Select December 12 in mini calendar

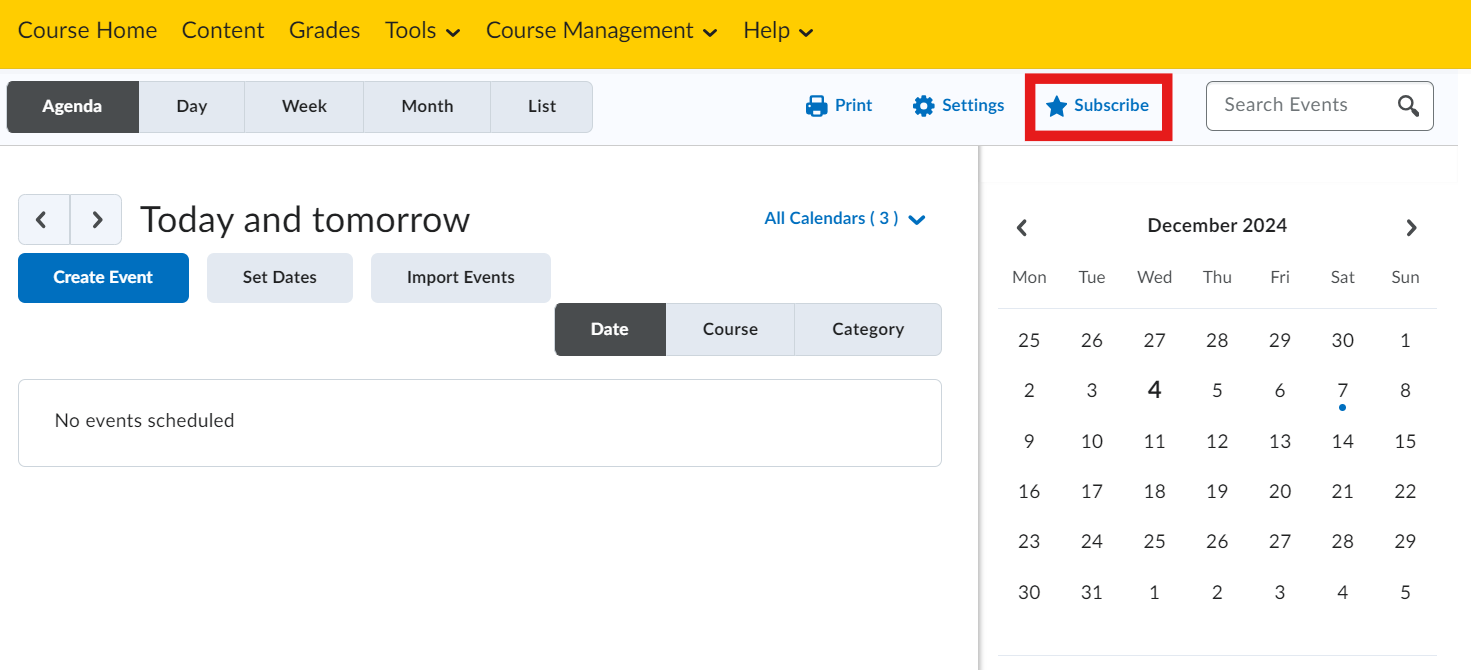pyautogui.click(x=1217, y=441)
